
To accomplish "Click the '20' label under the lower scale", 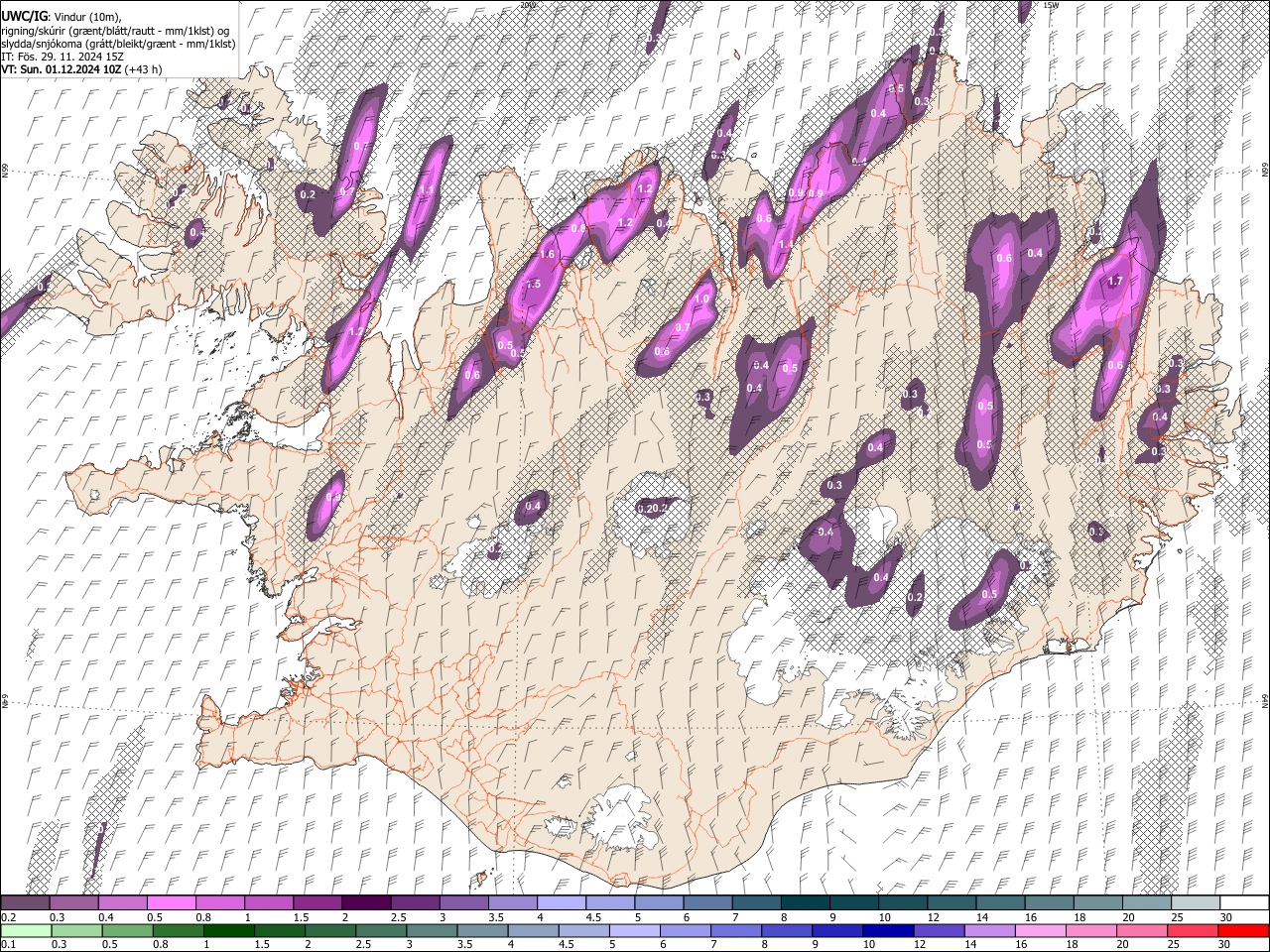I will pos(1122,945).
